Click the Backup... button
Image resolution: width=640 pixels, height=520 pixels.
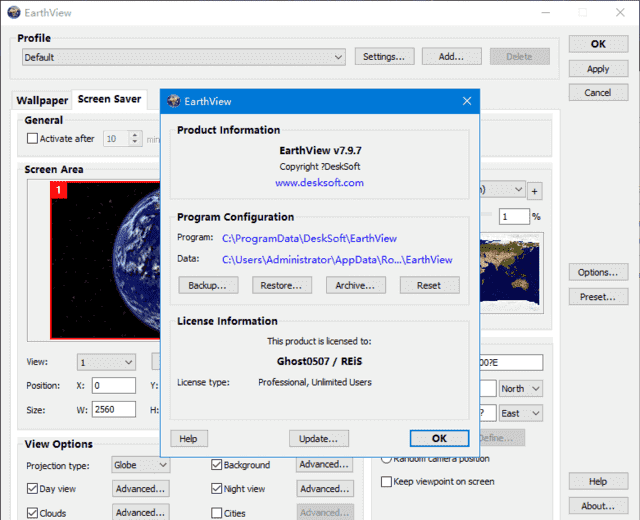208,285
